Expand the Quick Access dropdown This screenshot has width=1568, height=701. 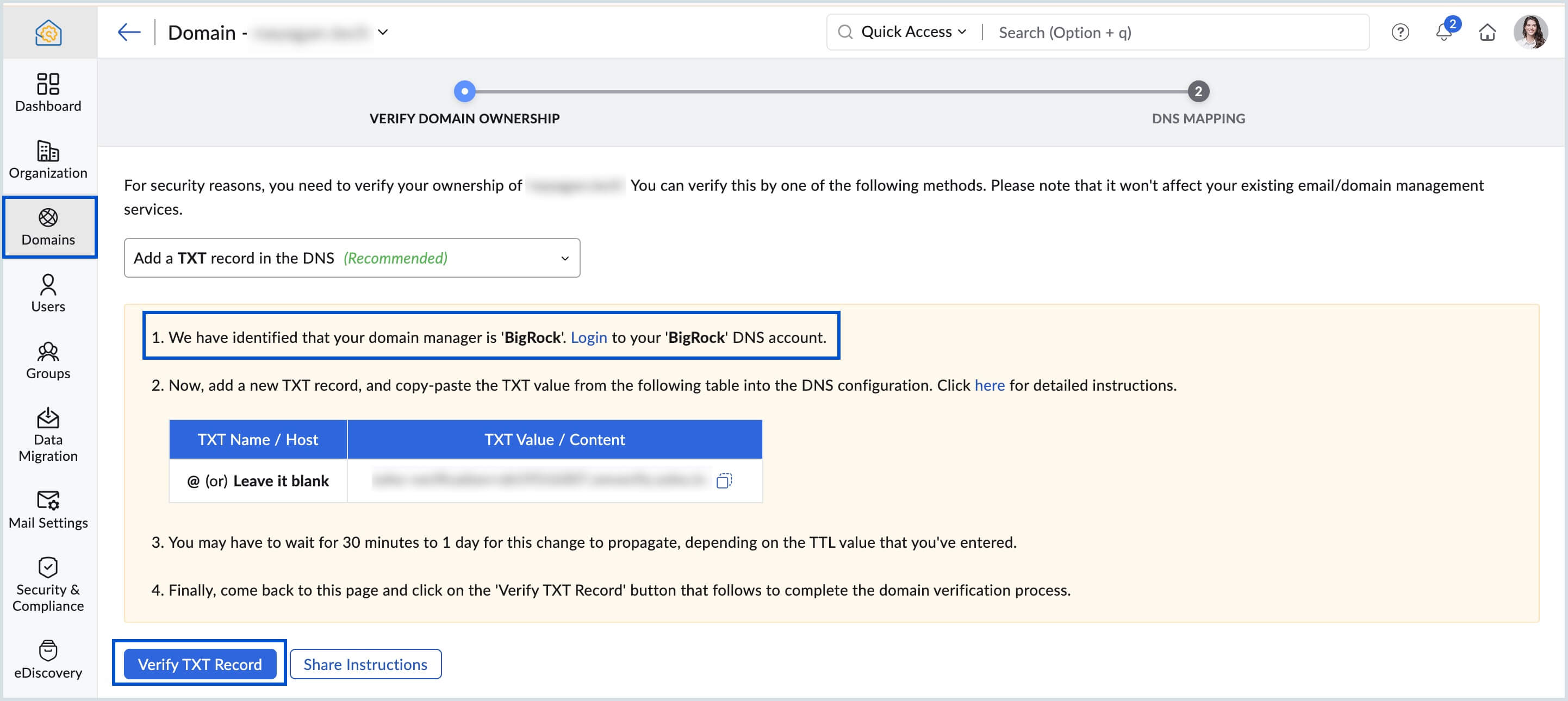[x=963, y=32]
